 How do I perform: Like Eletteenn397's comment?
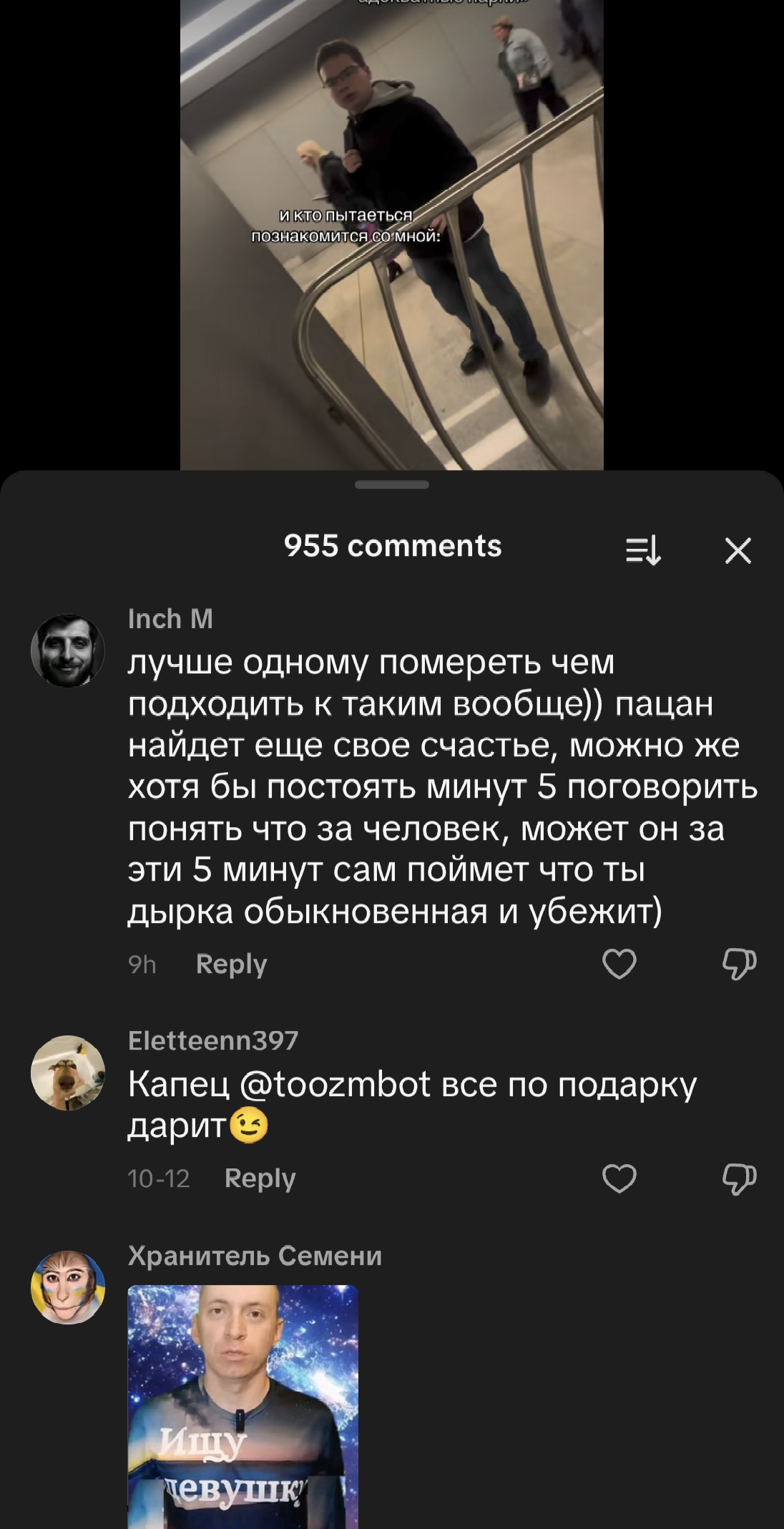pyautogui.click(x=619, y=1178)
